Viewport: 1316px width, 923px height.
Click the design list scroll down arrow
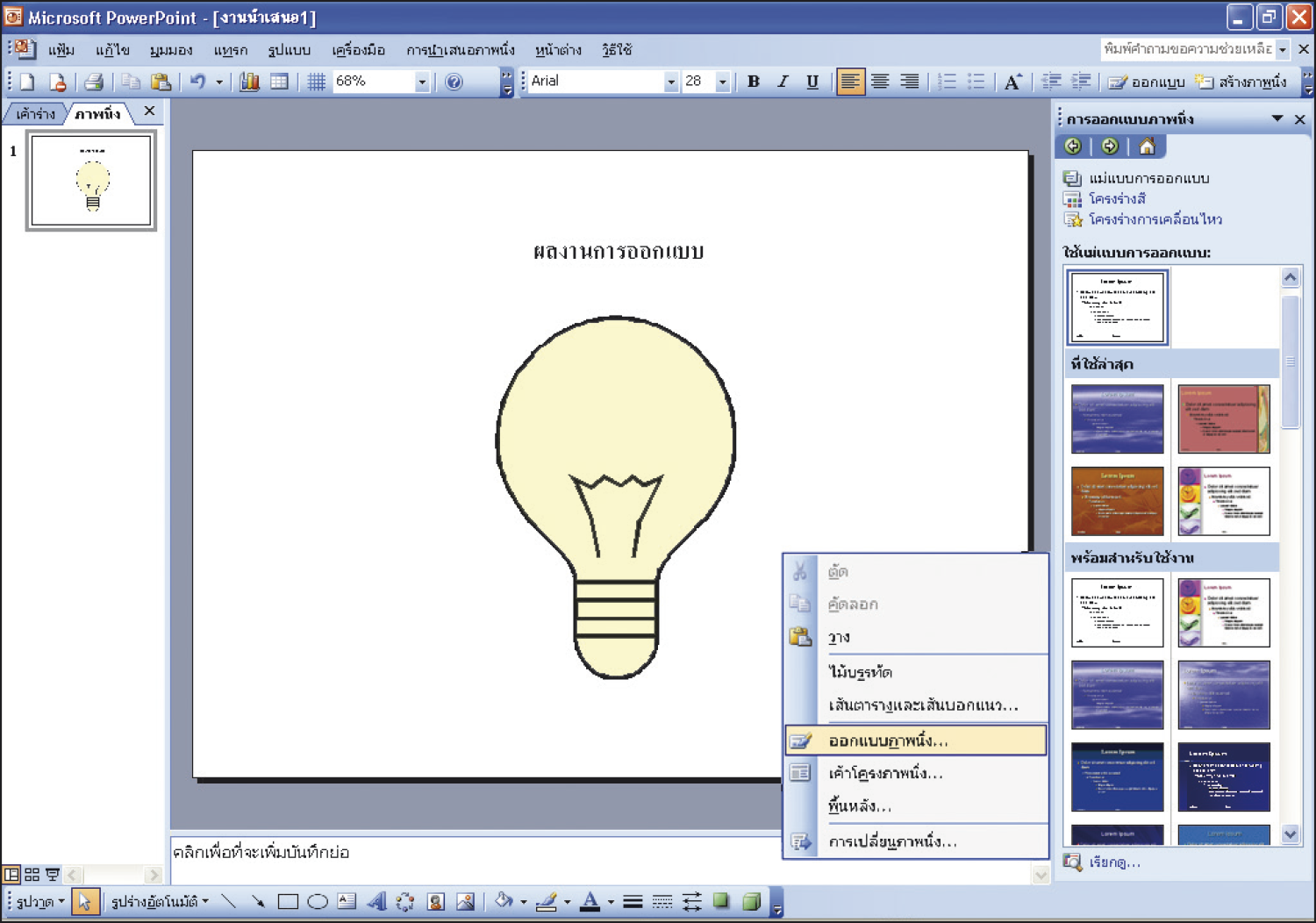[1290, 834]
